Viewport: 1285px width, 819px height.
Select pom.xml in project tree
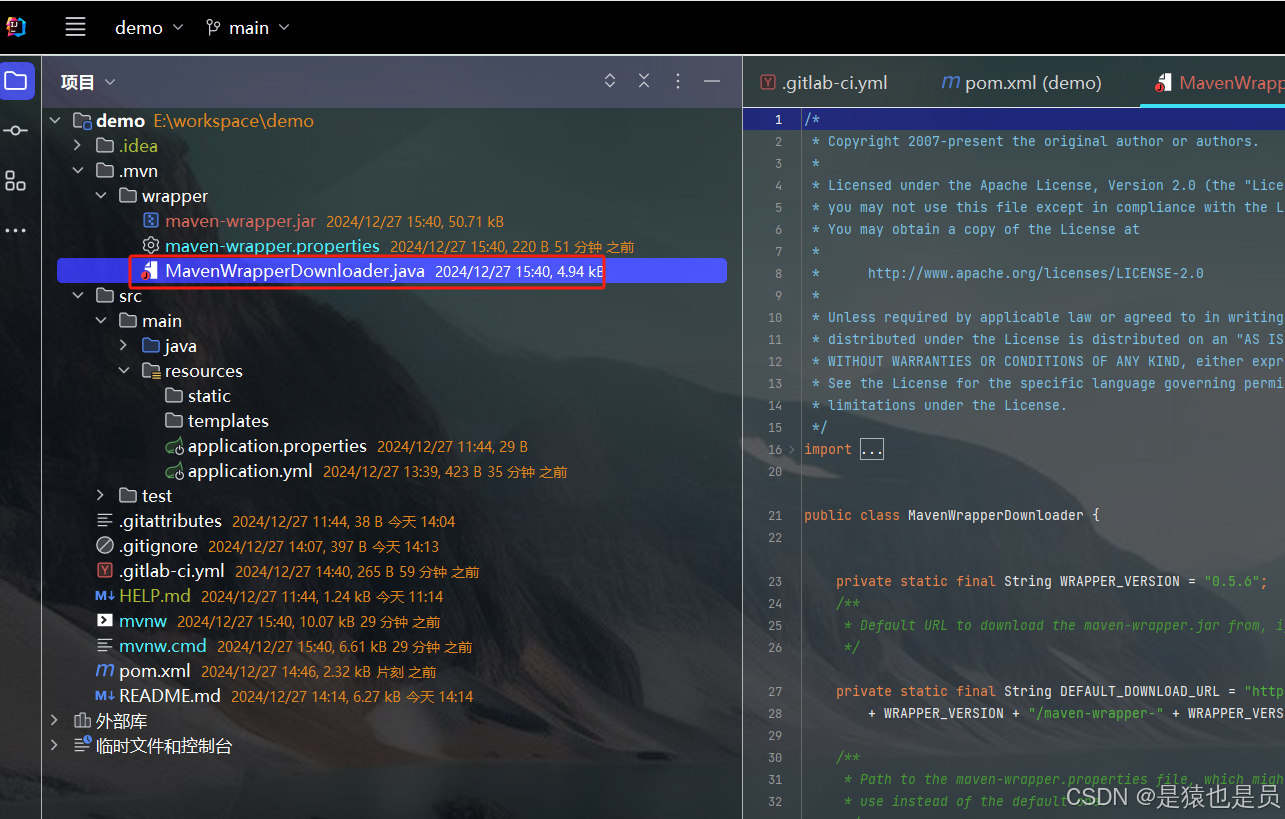click(154, 671)
